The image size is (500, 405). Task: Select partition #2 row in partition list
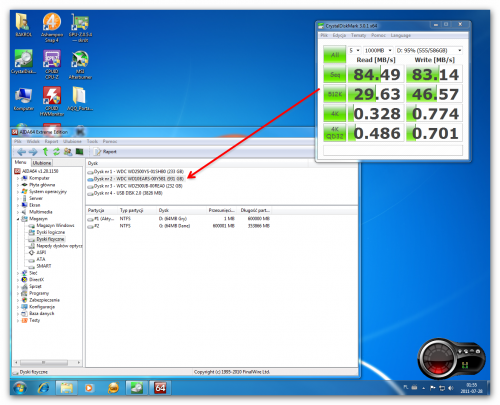[179, 226]
